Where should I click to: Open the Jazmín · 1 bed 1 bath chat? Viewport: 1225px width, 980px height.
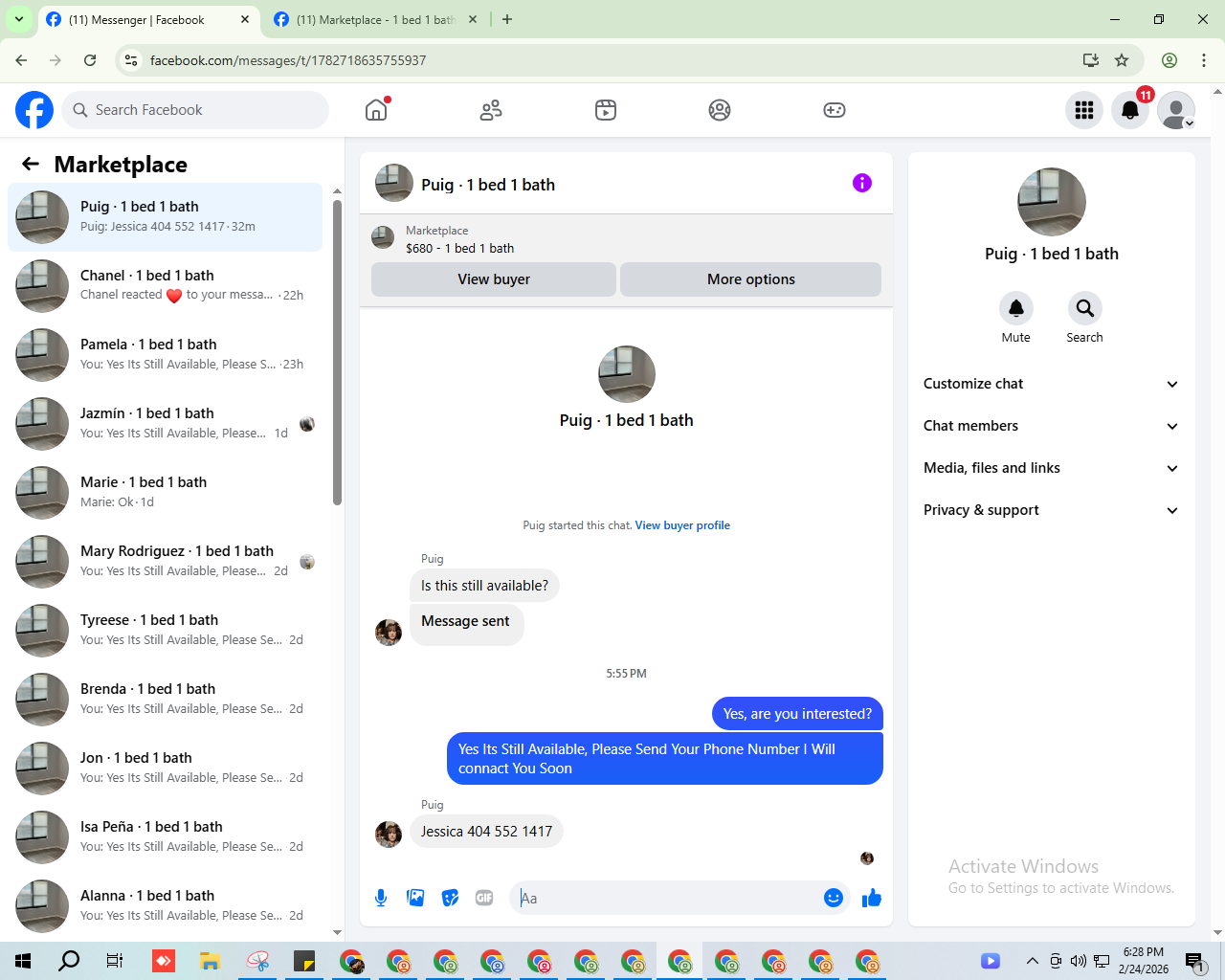pos(165,424)
